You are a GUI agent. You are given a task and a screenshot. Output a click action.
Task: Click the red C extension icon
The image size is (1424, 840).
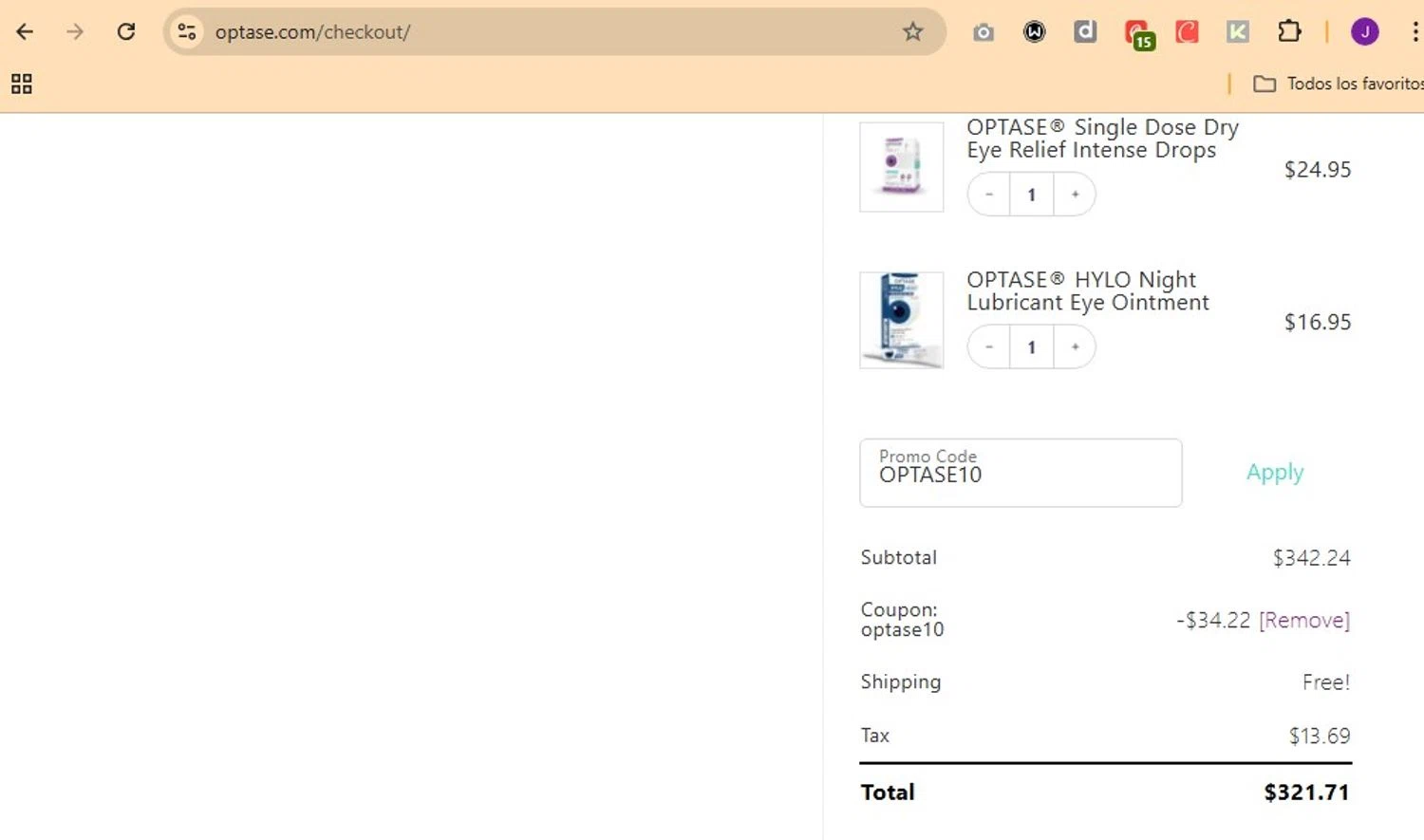coord(1187,32)
